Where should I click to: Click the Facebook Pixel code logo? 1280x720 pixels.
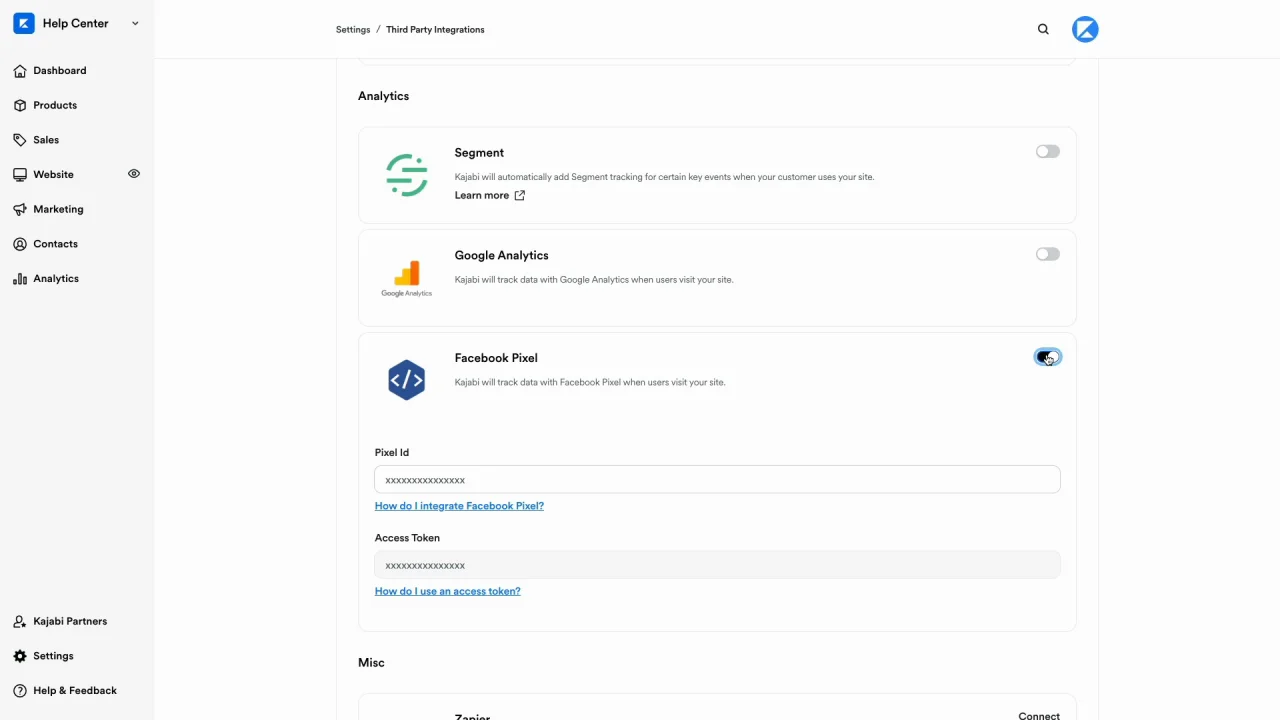[407, 380]
